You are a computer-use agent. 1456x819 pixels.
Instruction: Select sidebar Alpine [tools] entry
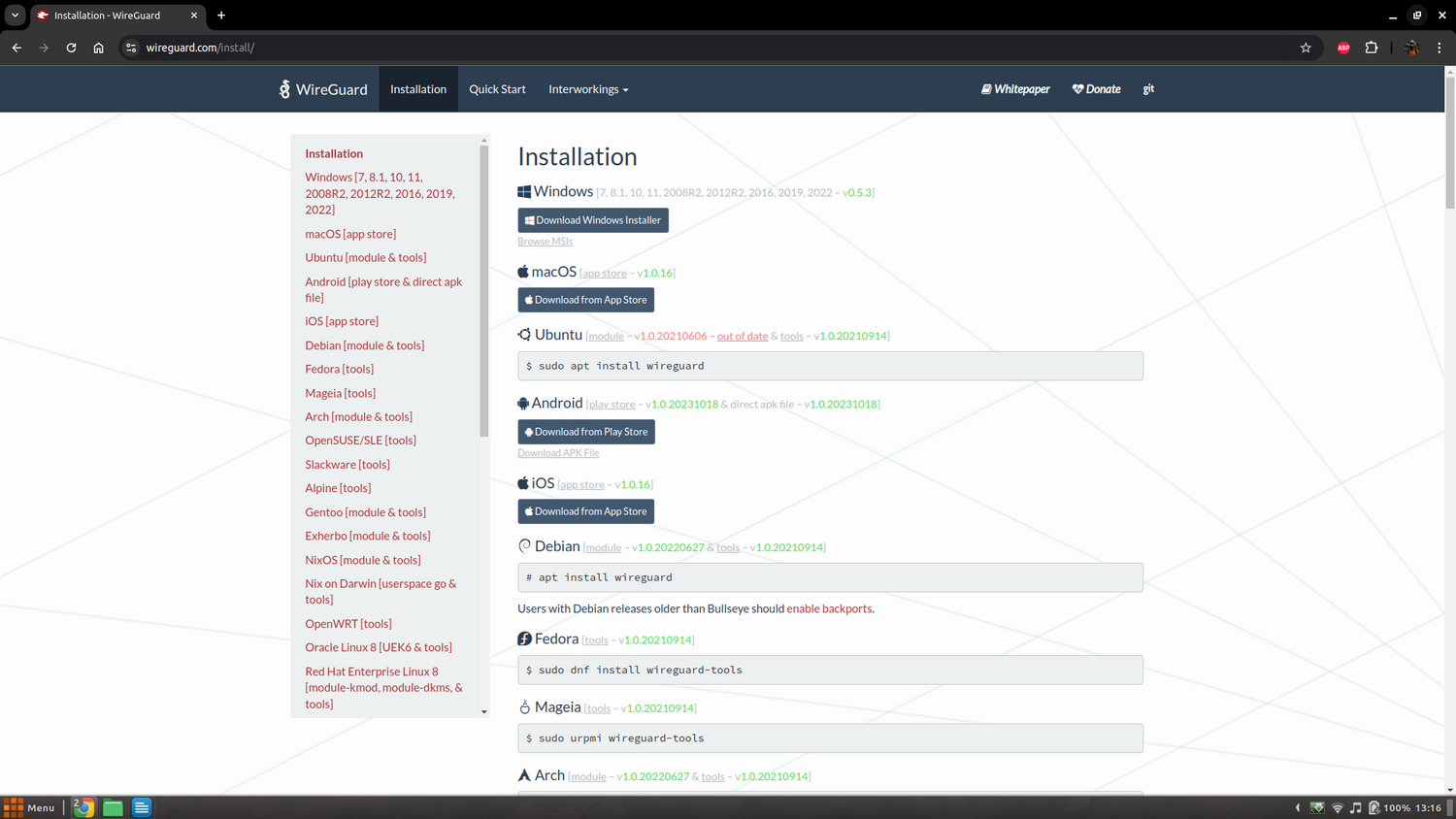coord(338,488)
